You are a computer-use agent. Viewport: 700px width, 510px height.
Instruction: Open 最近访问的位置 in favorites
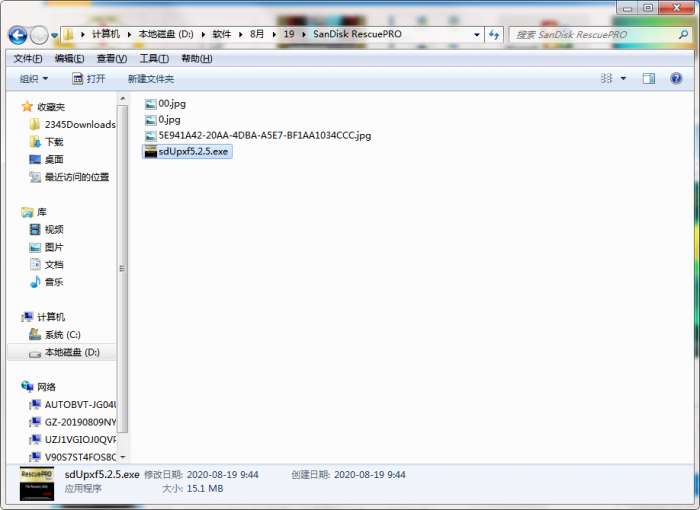point(69,177)
